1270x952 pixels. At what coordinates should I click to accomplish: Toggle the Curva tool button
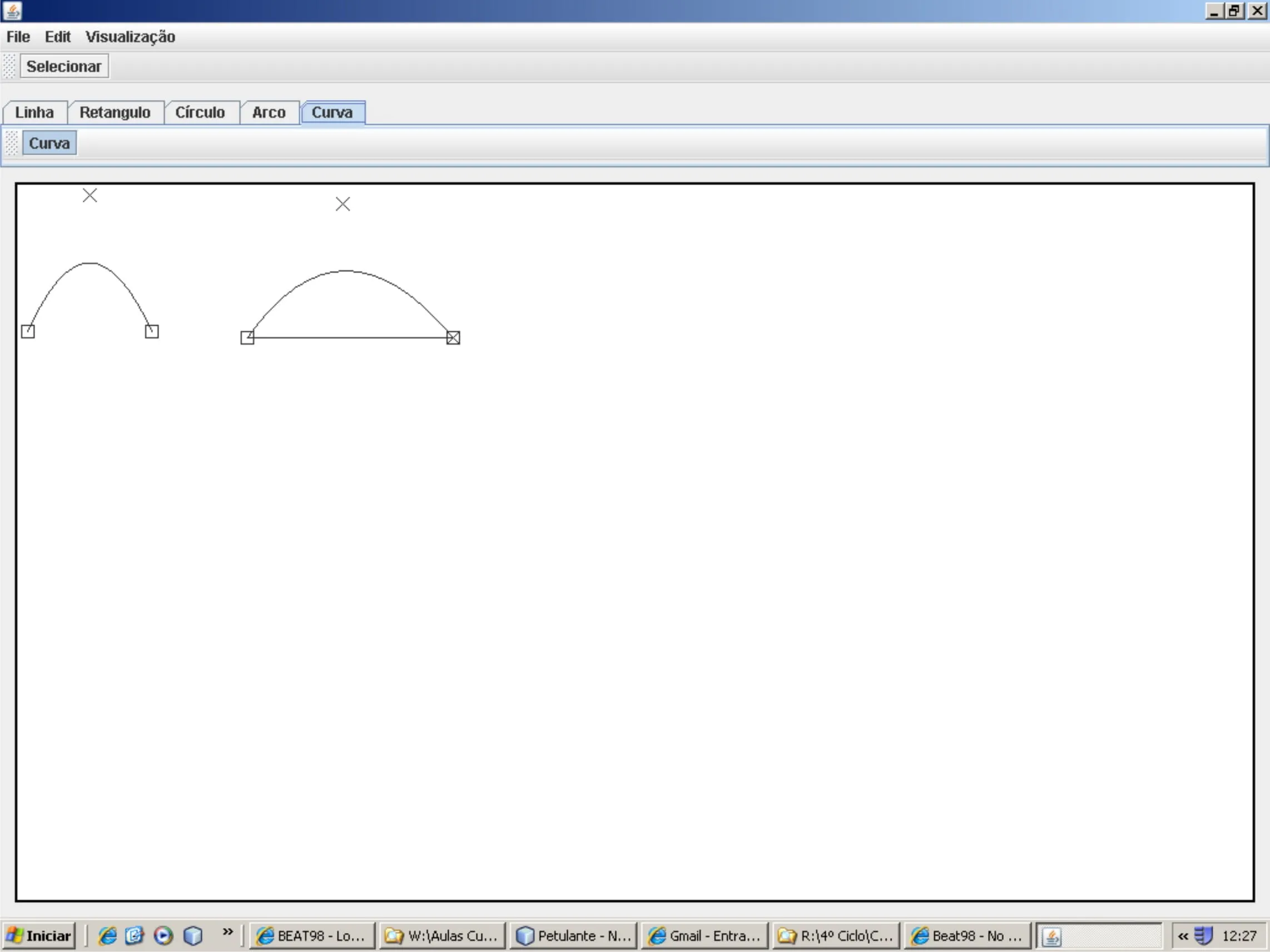(x=49, y=143)
